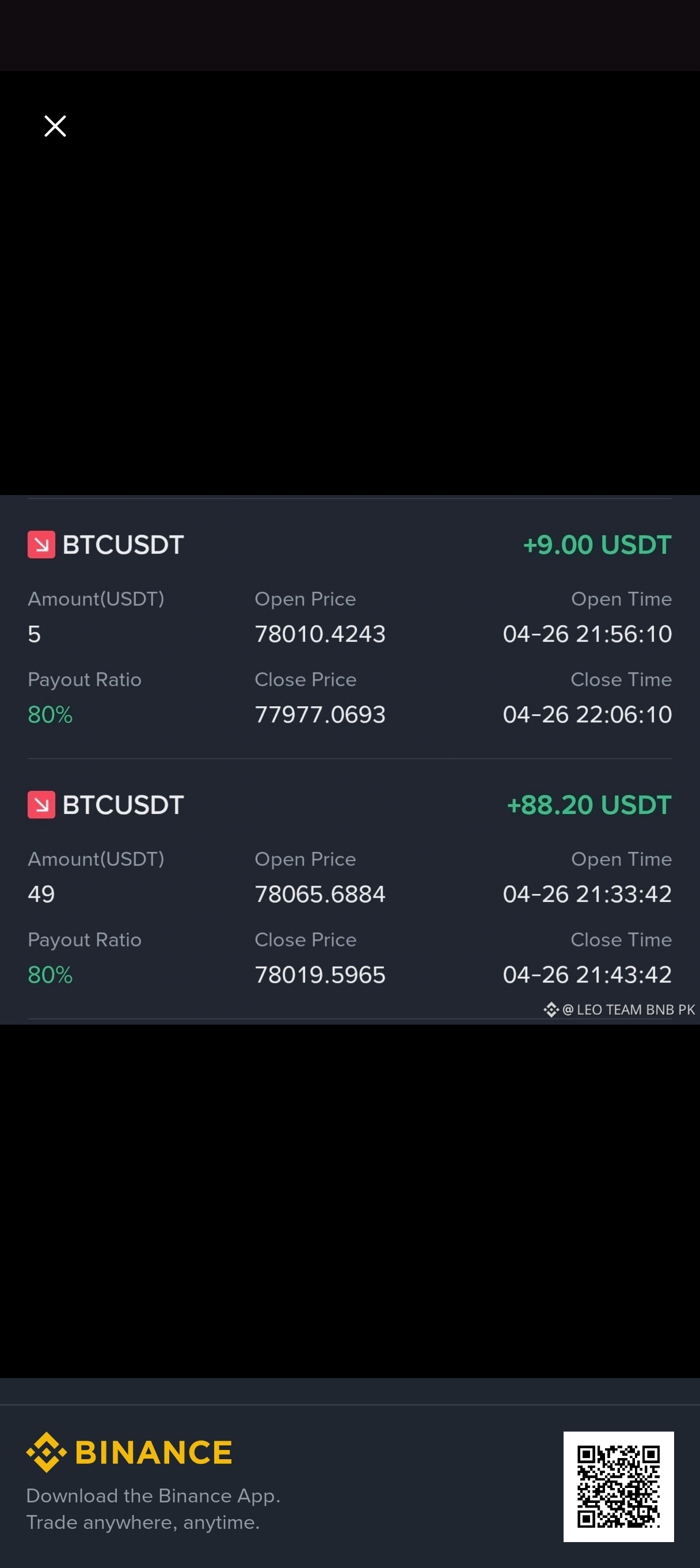This screenshot has width=700, height=1568.
Task: Tap the first BTCUSDT pair title
Action: (x=123, y=545)
